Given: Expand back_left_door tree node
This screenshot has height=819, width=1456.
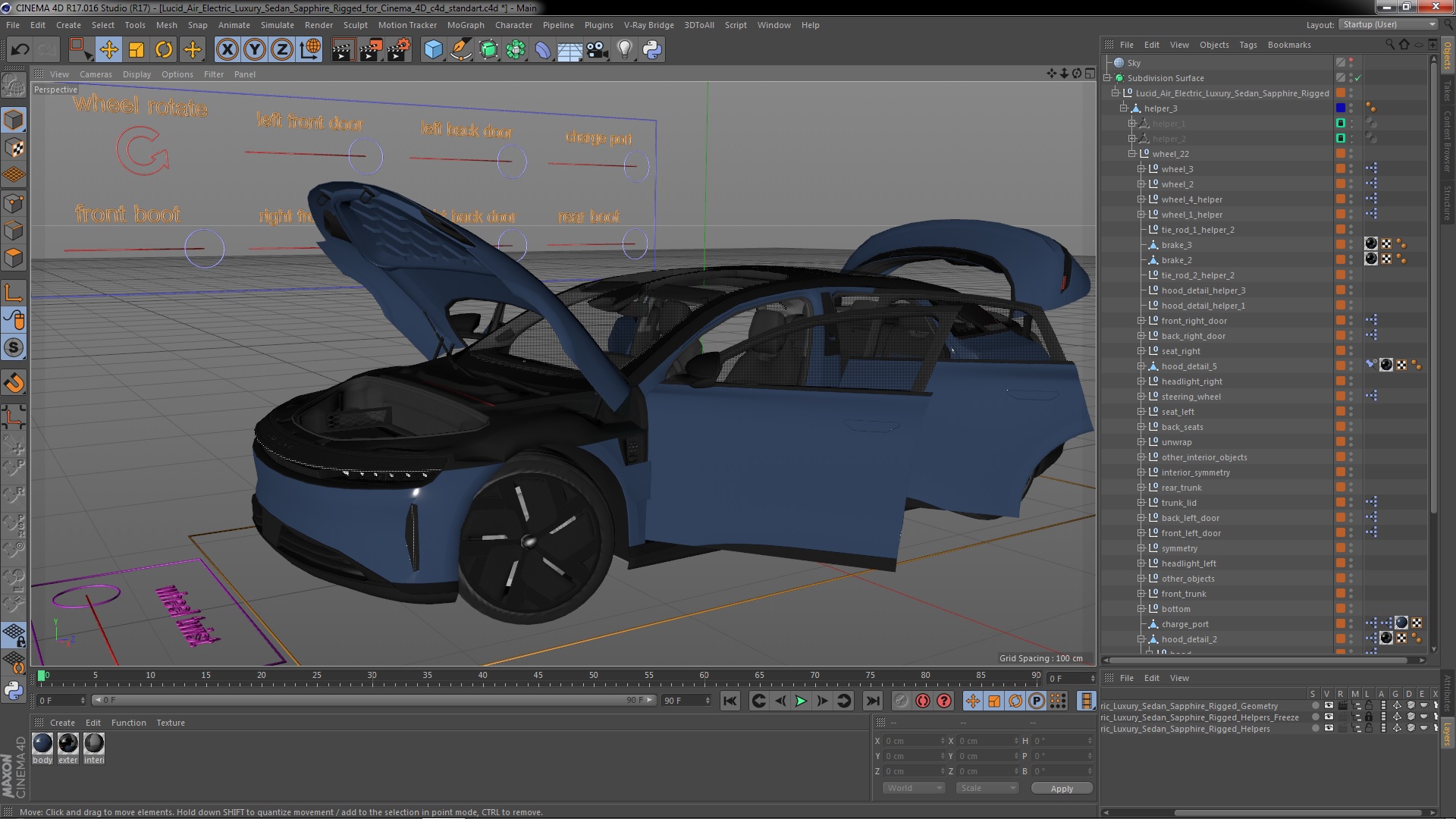Looking at the screenshot, I should pyautogui.click(x=1141, y=518).
